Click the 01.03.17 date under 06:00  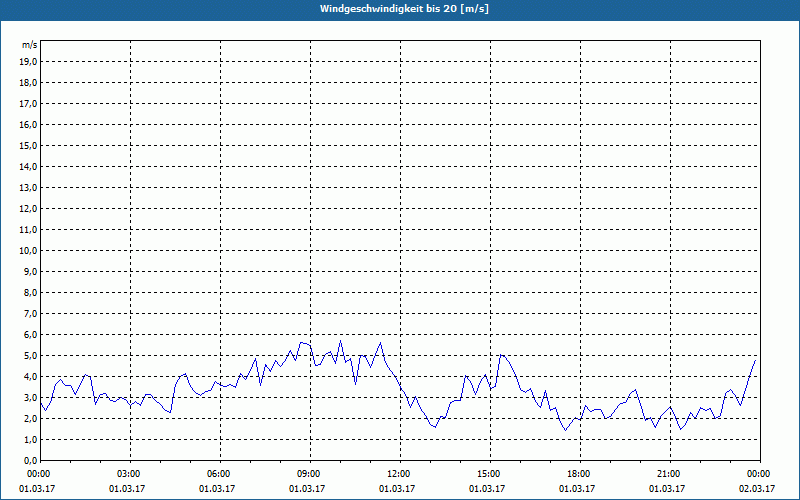pyautogui.click(x=217, y=489)
